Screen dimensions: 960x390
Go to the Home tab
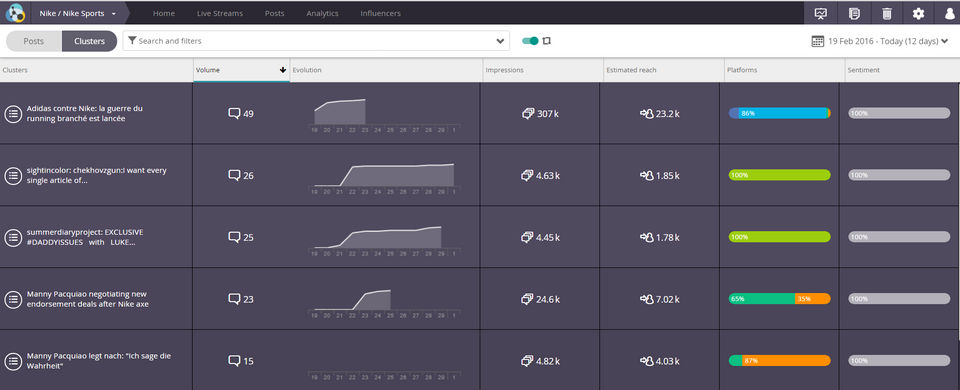tap(163, 13)
